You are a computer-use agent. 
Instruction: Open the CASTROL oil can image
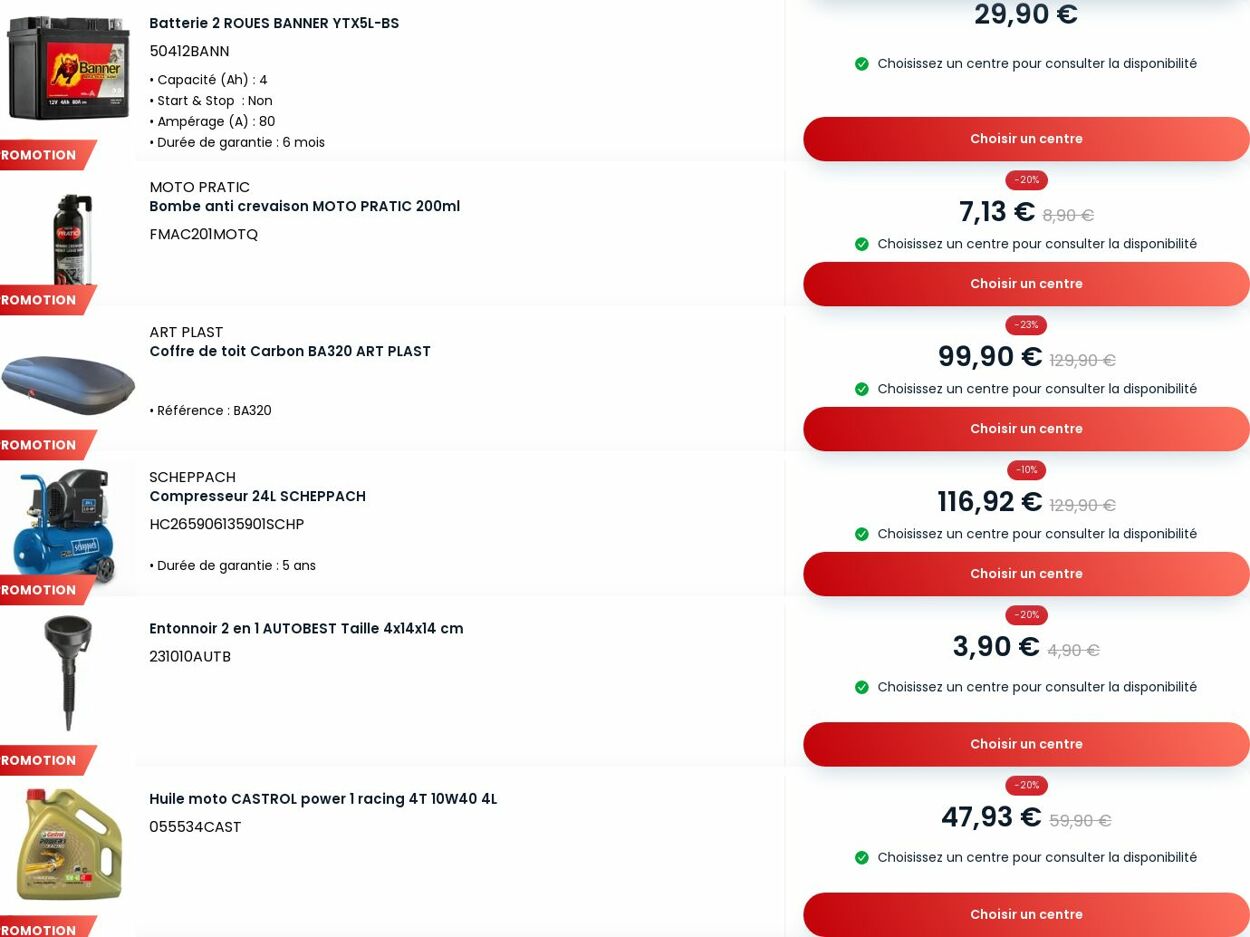68,844
